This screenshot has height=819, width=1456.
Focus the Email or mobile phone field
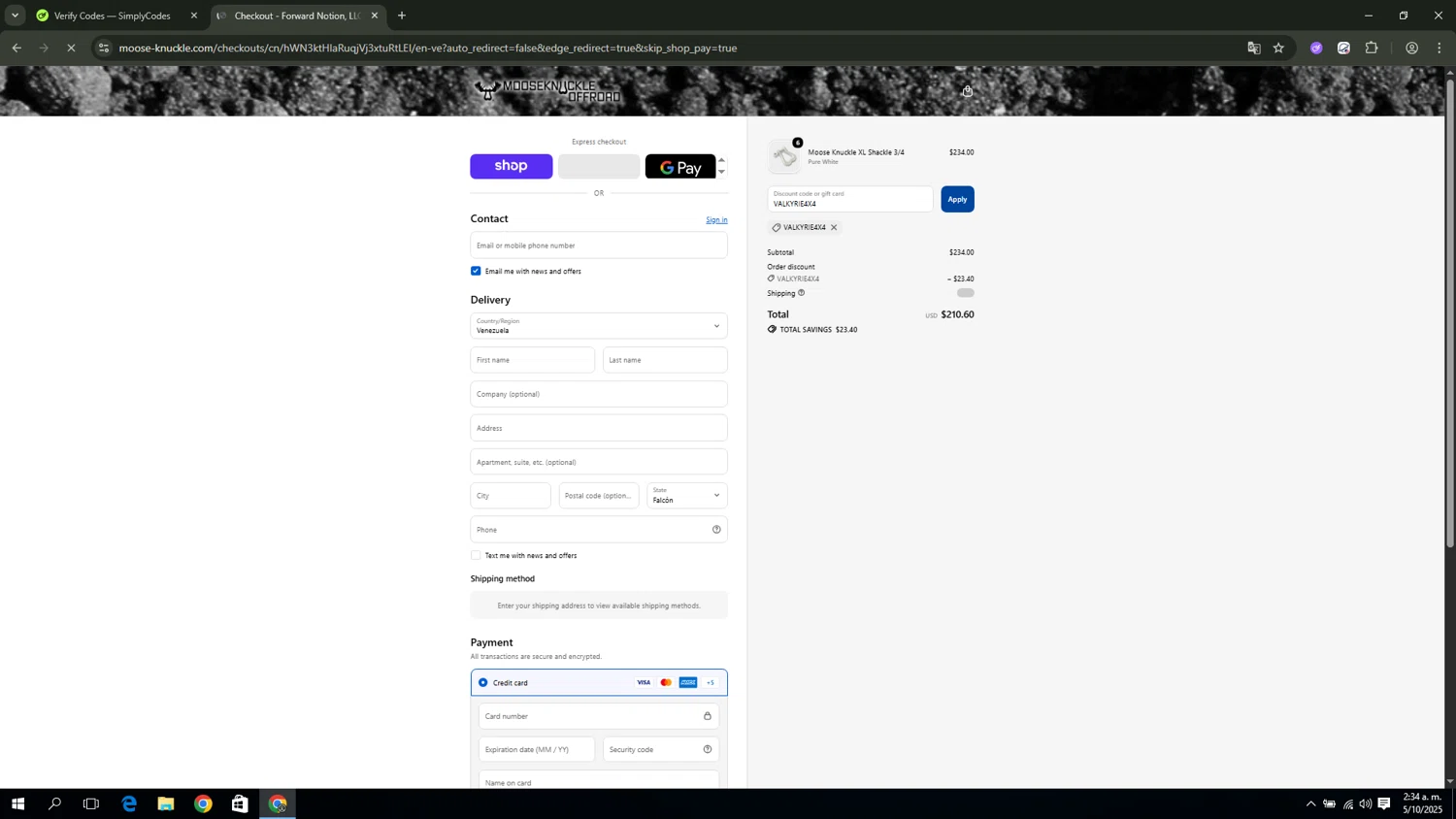[599, 246]
